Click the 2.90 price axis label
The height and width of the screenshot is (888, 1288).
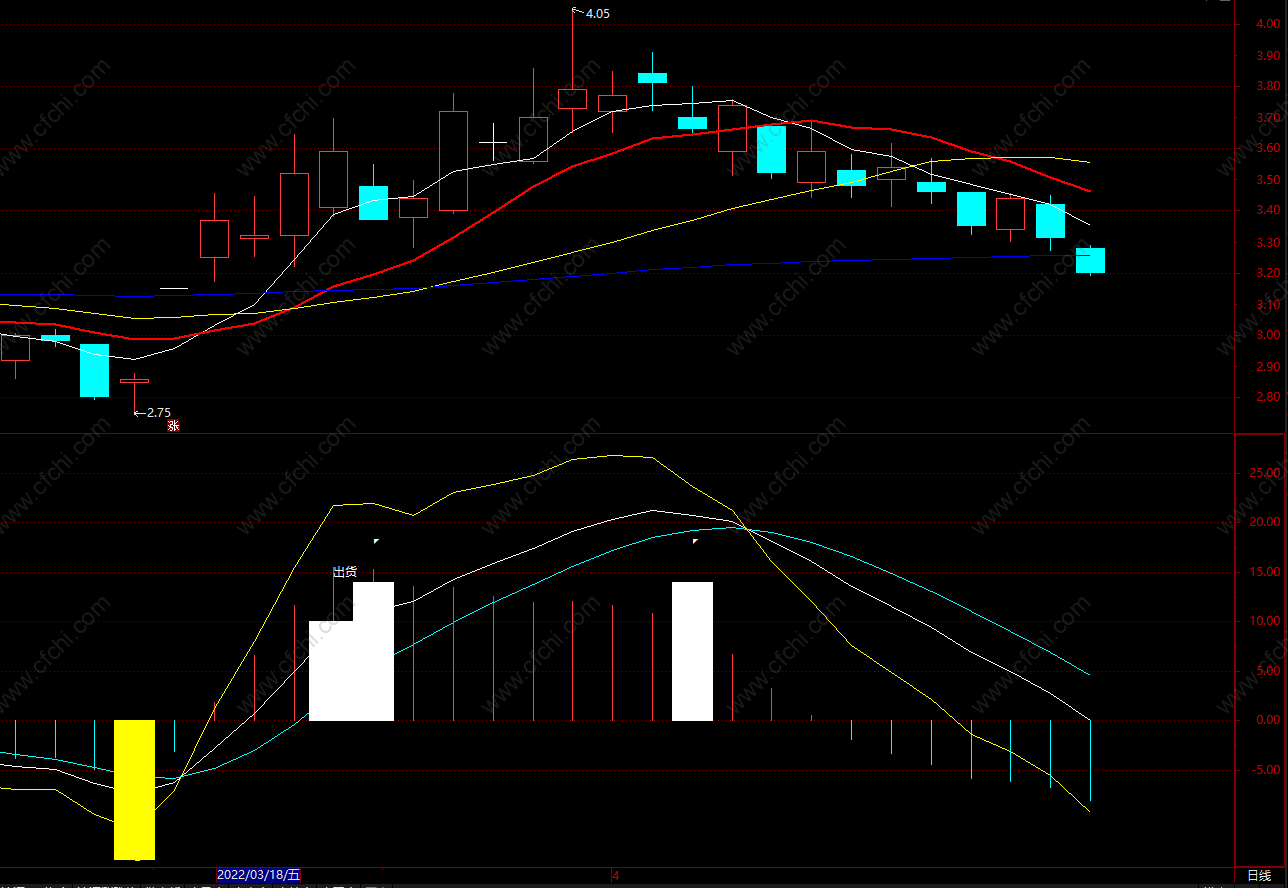pos(1268,366)
